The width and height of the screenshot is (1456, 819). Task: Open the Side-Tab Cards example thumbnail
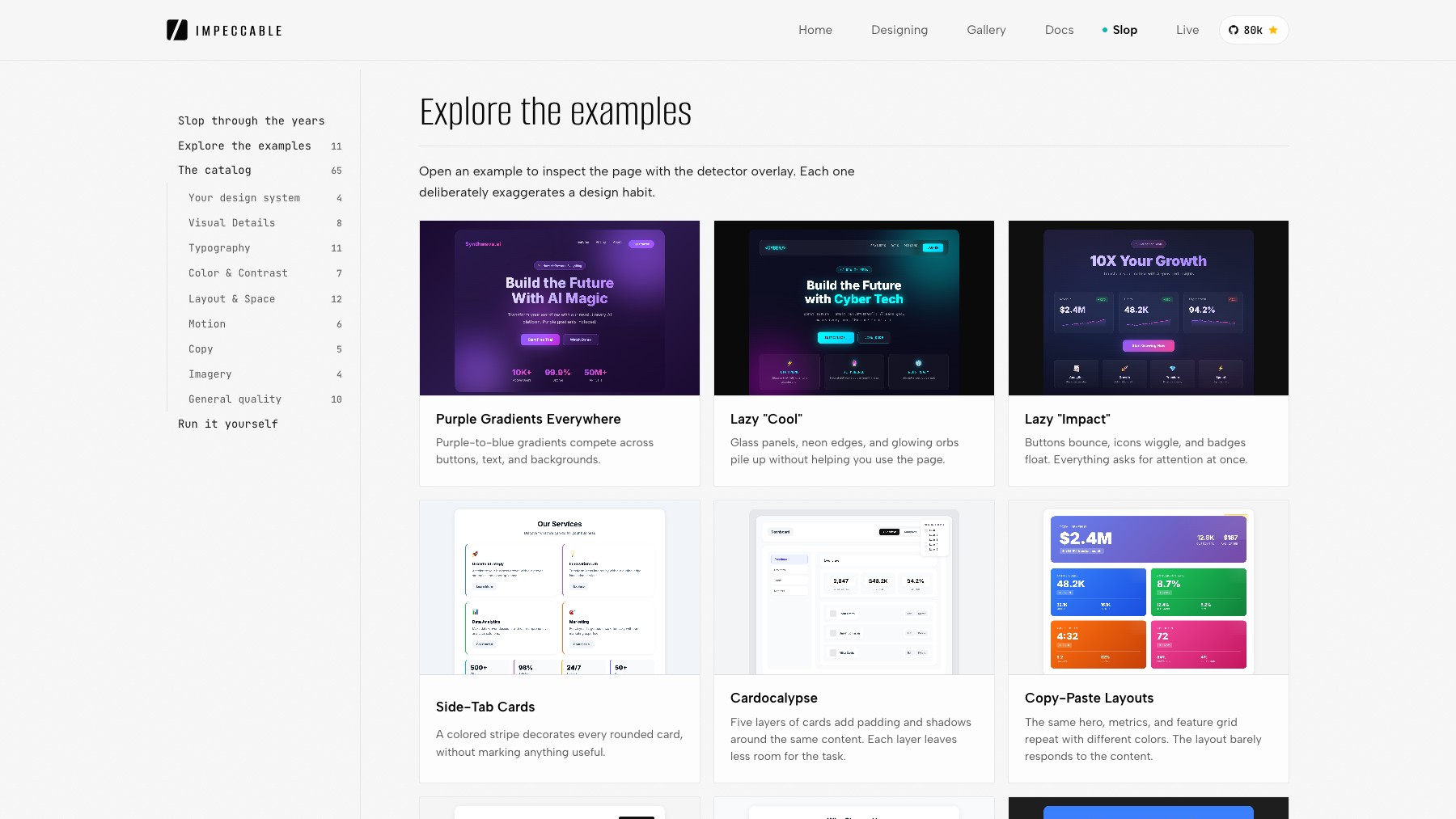pyautogui.click(x=560, y=588)
